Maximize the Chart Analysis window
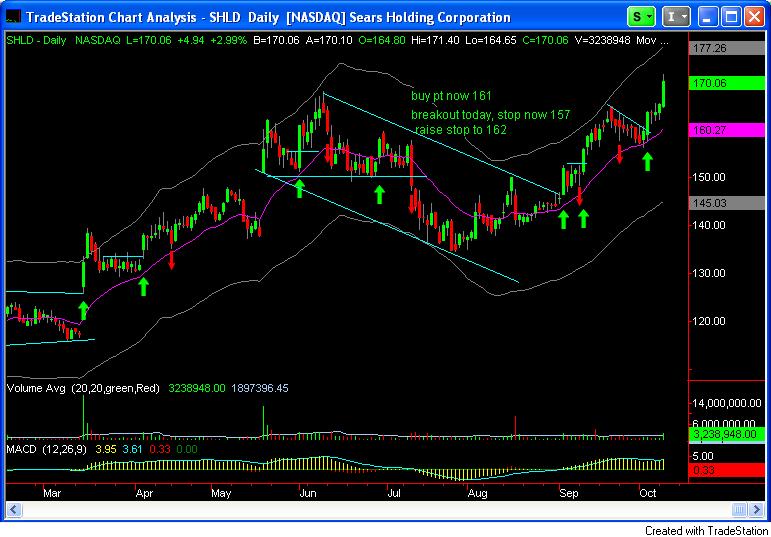The height and width of the screenshot is (537, 771). tap(731, 17)
